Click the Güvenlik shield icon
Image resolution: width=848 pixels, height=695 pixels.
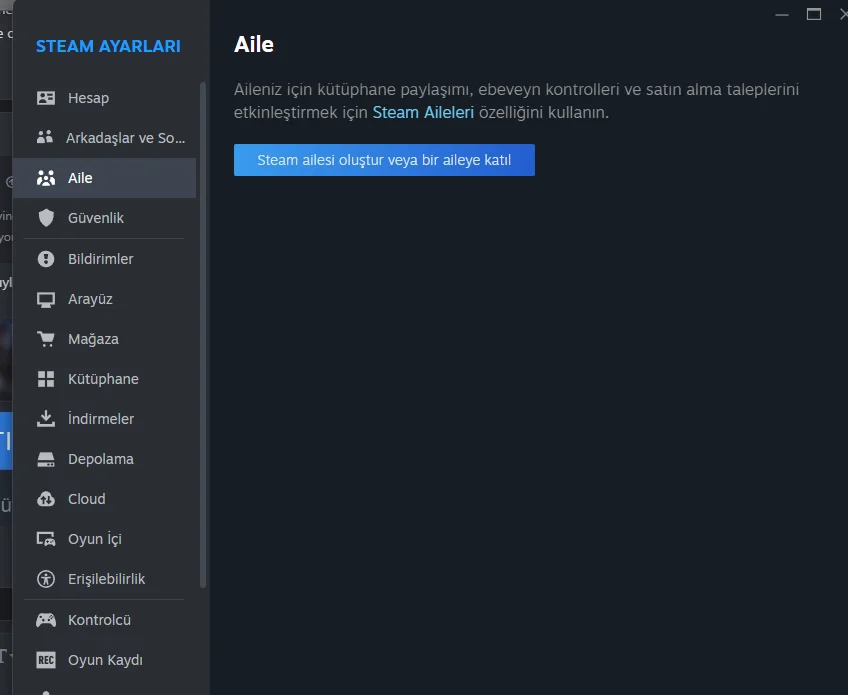tap(46, 218)
